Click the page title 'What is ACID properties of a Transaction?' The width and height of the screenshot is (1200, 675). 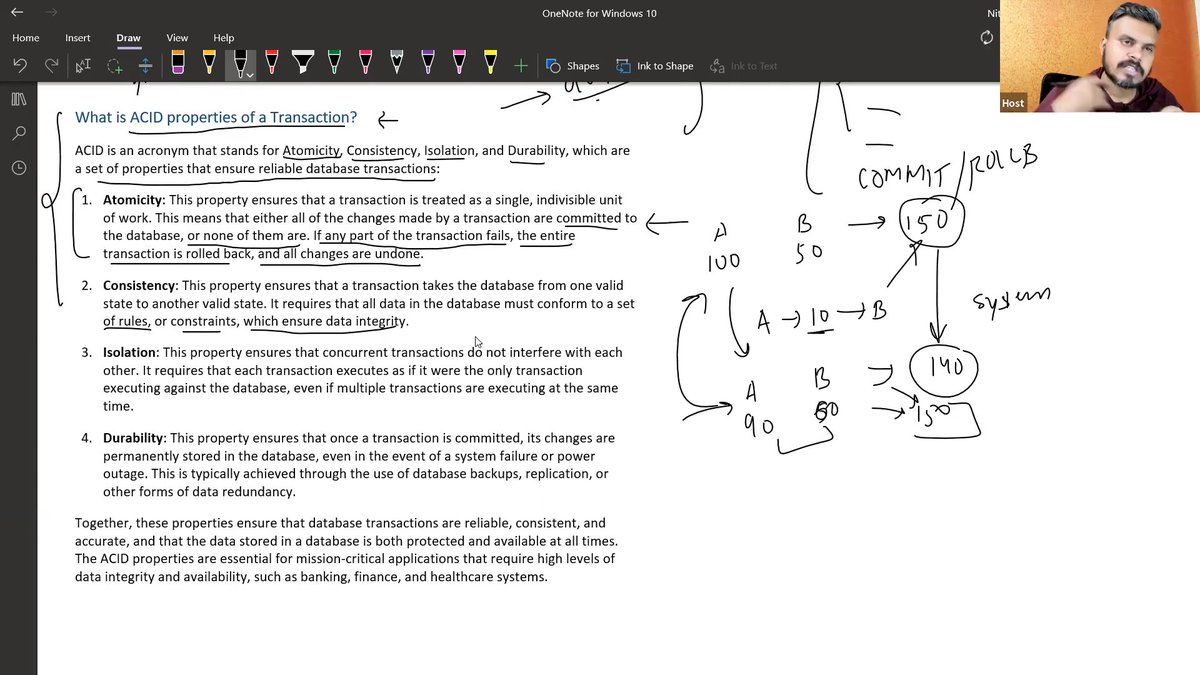click(x=216, y=118)
